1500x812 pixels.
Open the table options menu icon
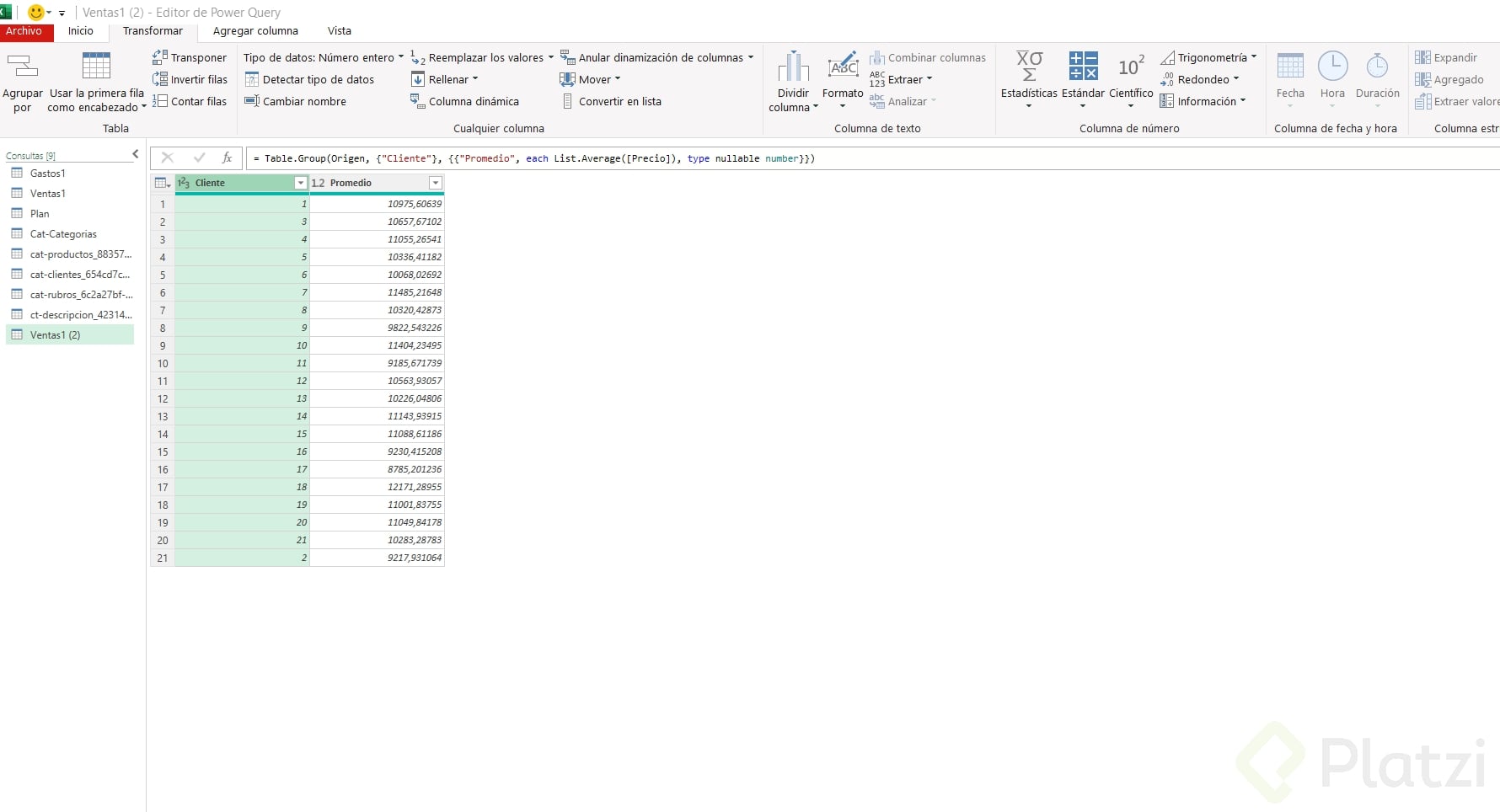163,183
